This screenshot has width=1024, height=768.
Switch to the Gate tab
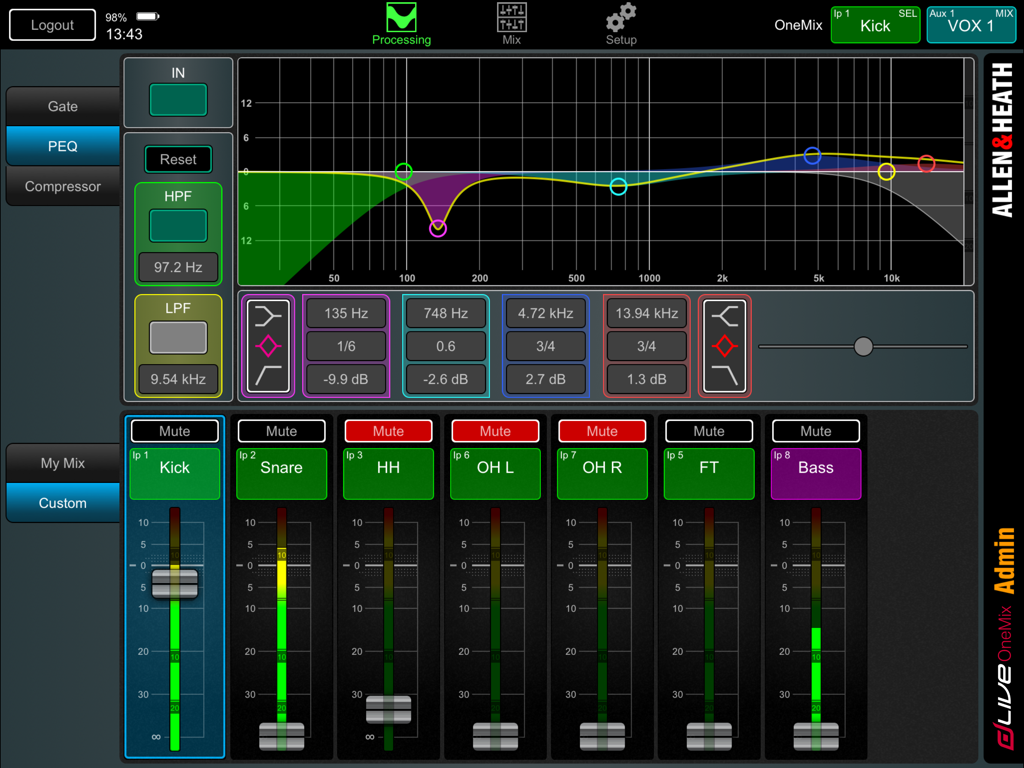[62, 106]
